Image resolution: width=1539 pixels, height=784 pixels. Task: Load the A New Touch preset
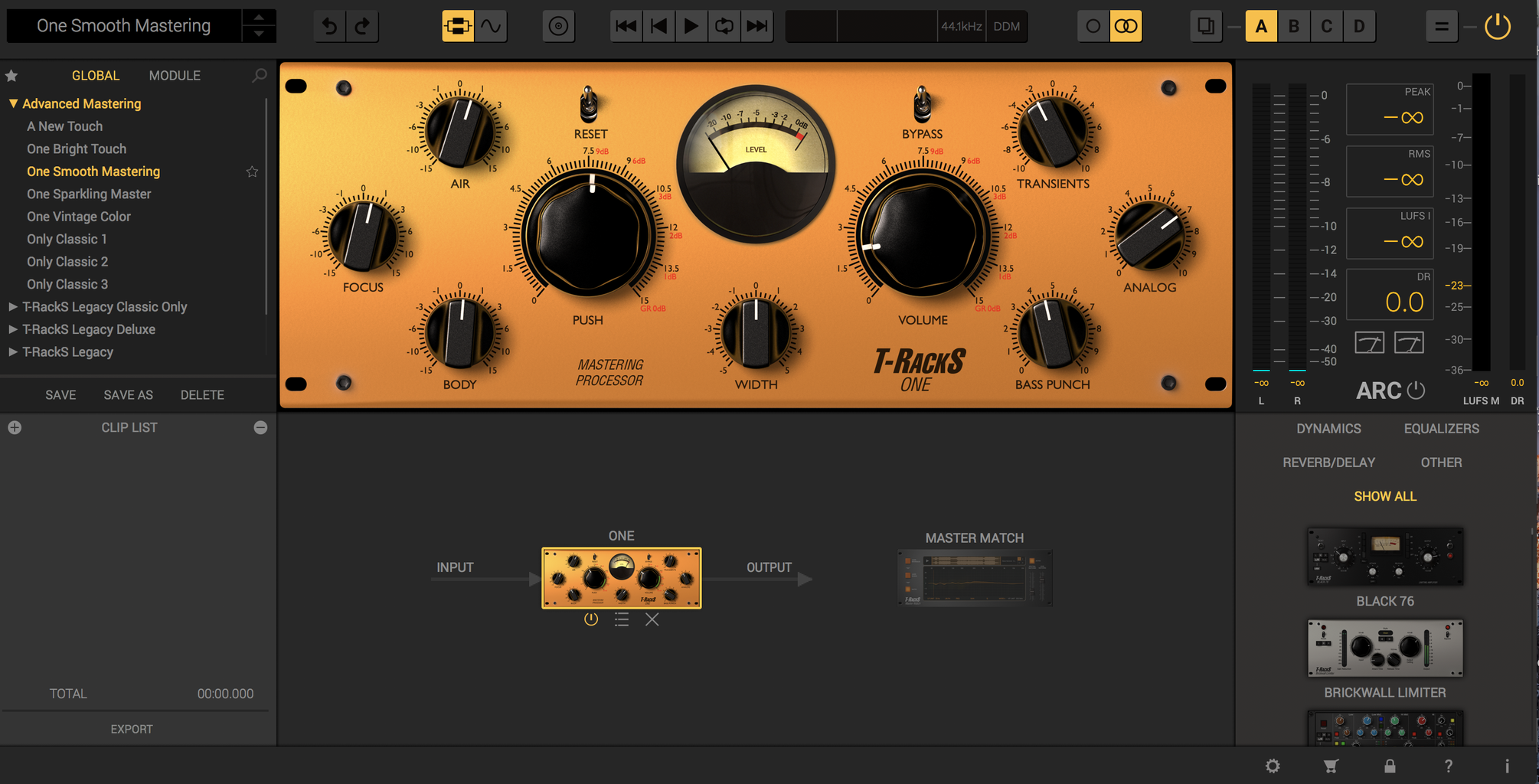(x=65, y=126)
